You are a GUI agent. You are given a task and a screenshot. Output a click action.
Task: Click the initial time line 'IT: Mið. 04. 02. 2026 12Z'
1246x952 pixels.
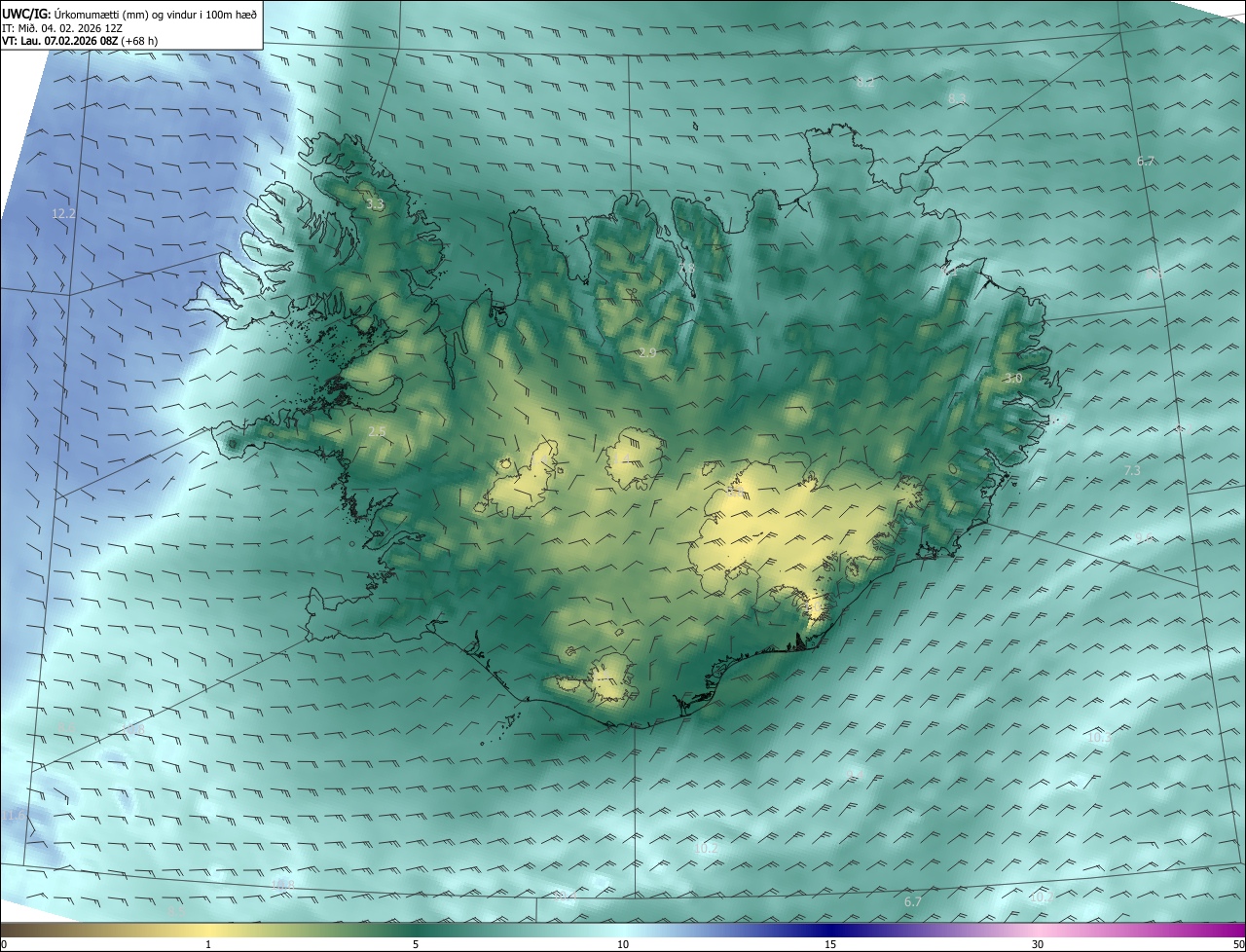click(62, 27)
